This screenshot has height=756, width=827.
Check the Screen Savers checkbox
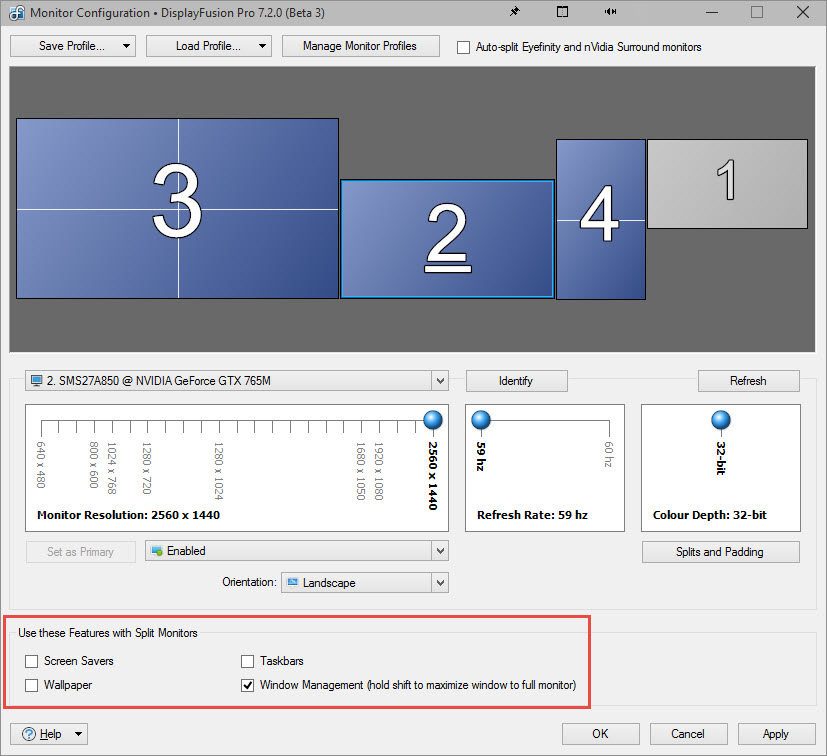[x=32, y=661]
